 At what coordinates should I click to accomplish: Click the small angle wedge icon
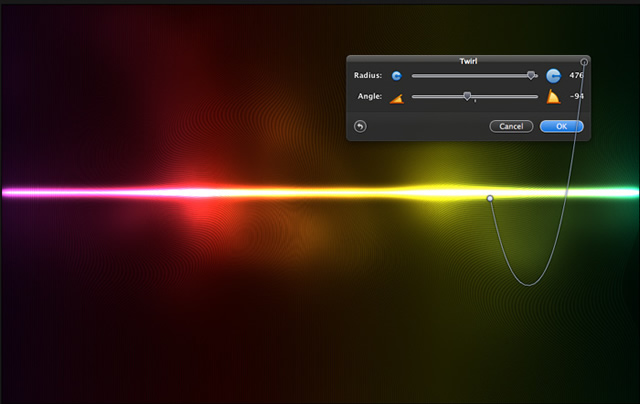click(x=397, y=99)
